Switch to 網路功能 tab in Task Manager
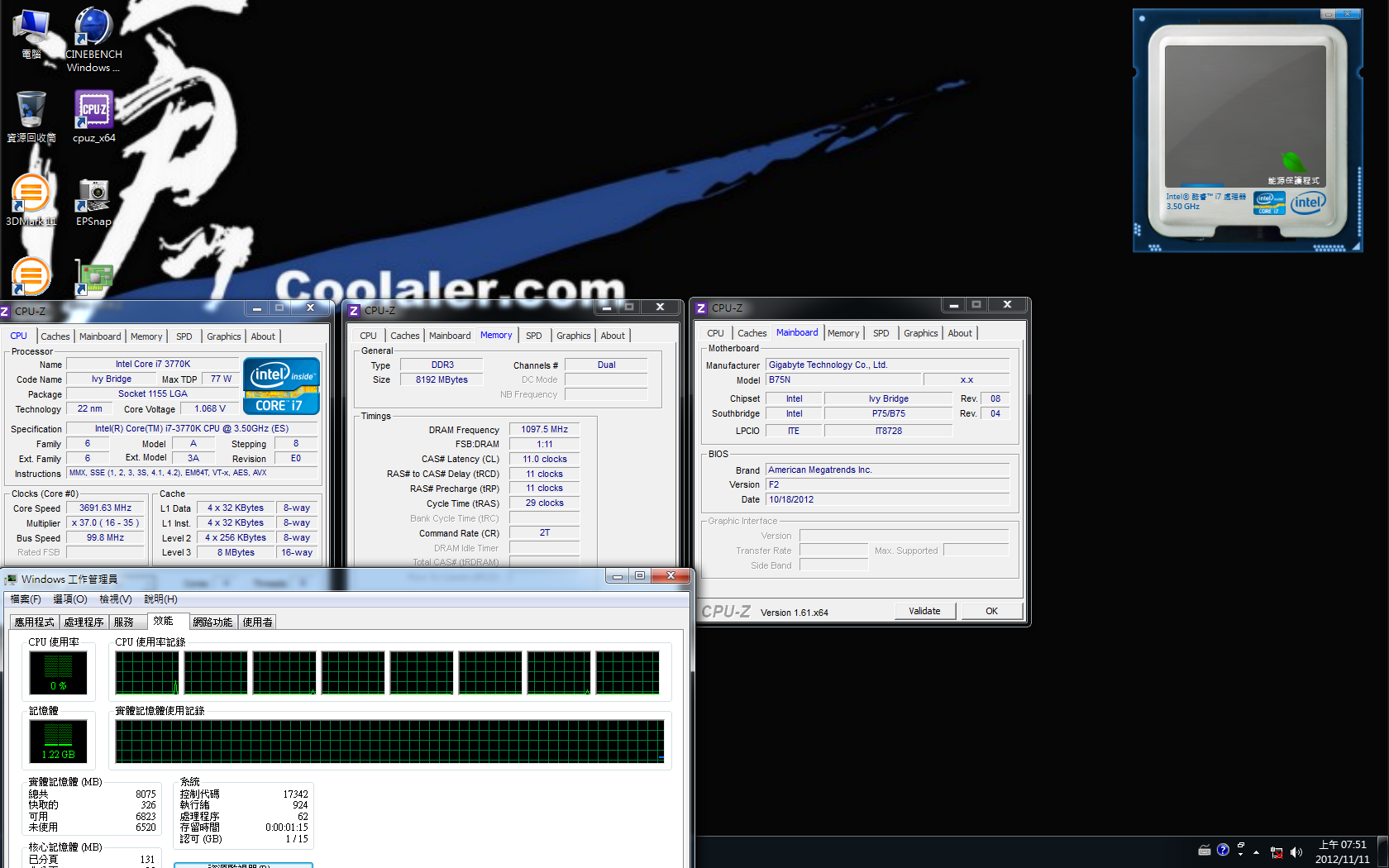This screenshot has width=1389, height=868. tap(212, 622)
